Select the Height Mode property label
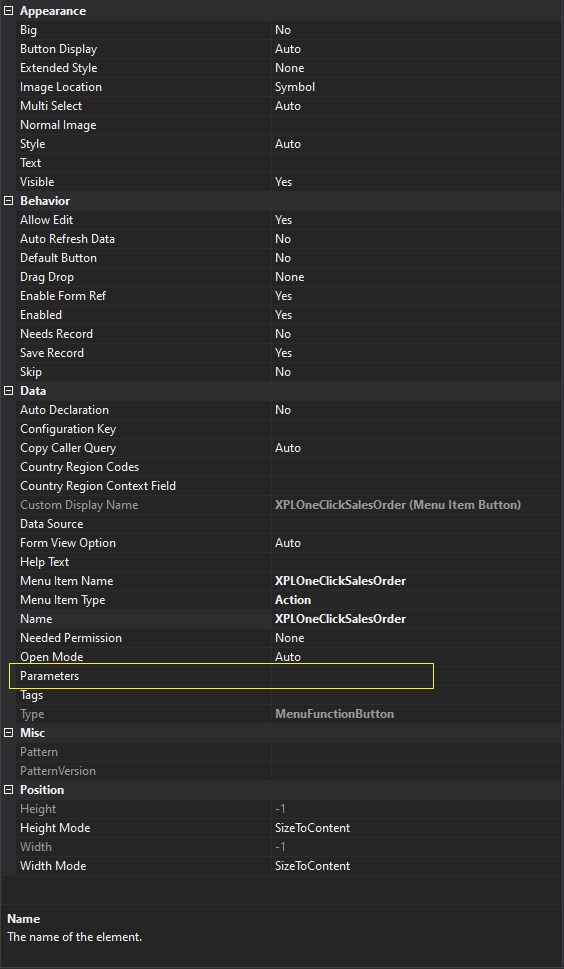 click(x=56, y=828)
